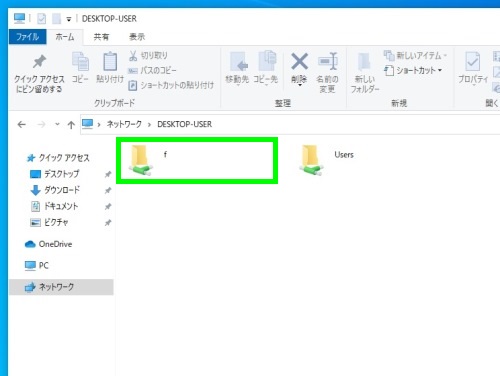Click the pin icon beside ドキュメント
The height and width of the screenshot is (376, 500).
coord(108,206)
